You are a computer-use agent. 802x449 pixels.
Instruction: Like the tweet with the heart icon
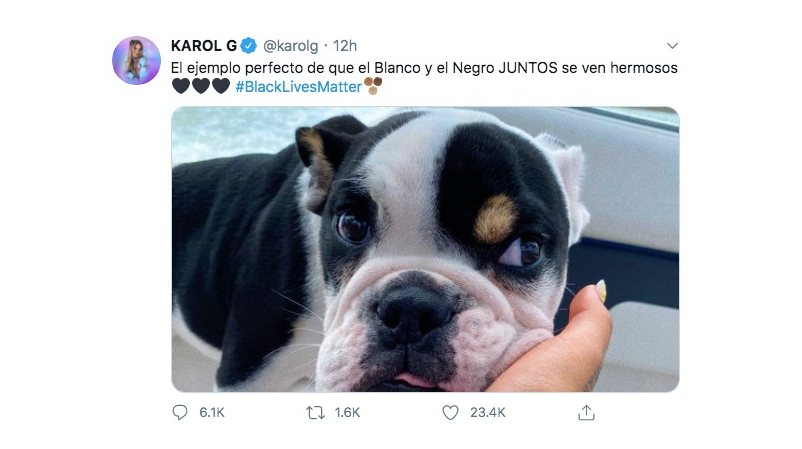(x=450, y=412)
